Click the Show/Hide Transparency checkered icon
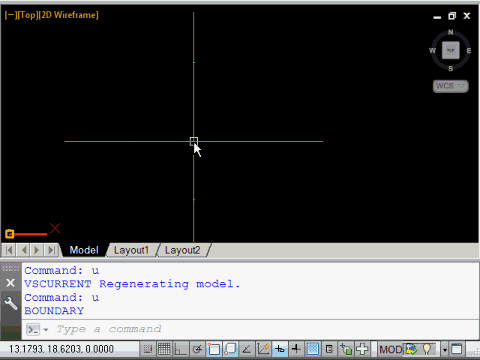The image size is (480, 360). click(313, 349)
